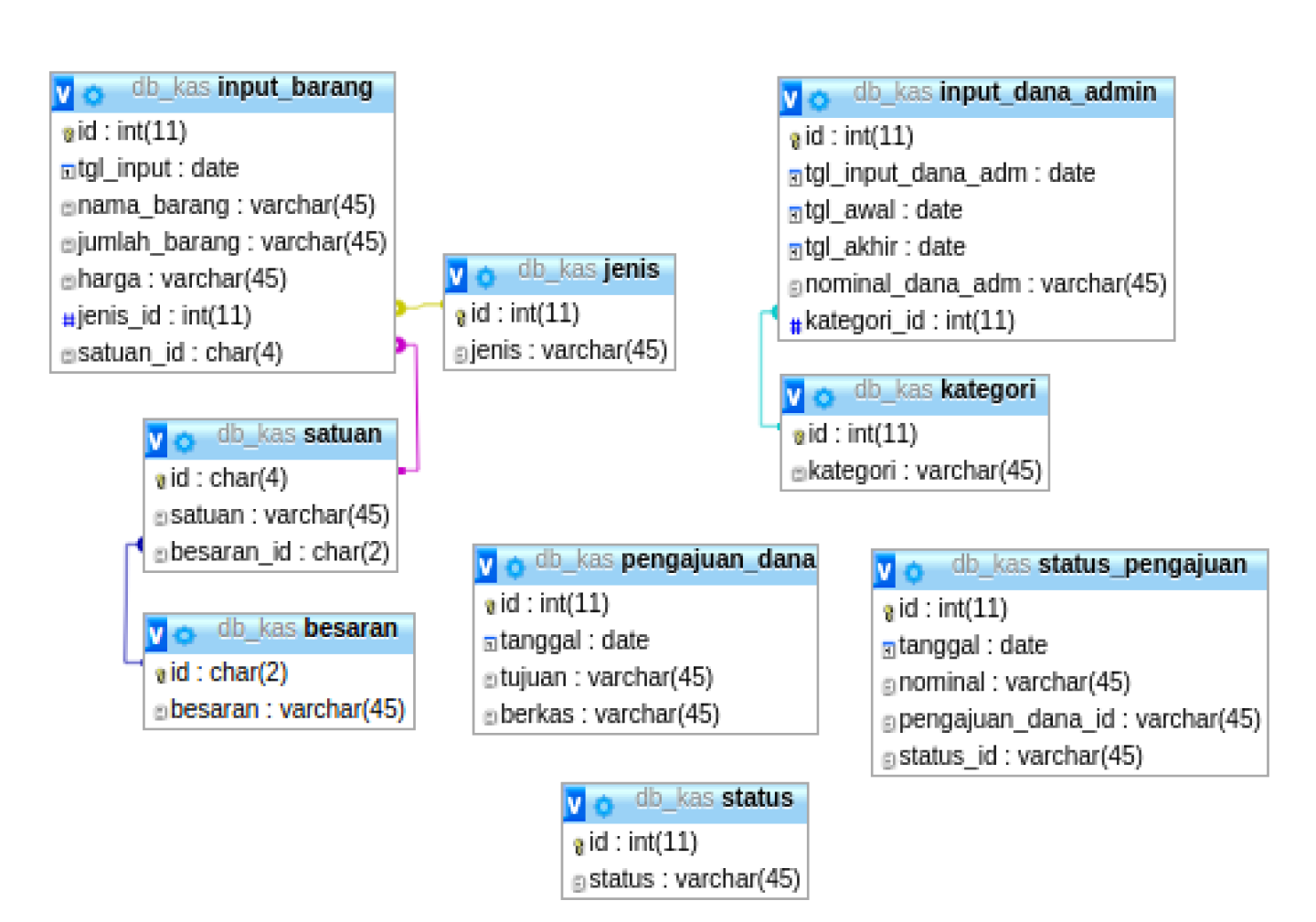1316x922 pixels.
Task: Click the magenta relation endpoint beside satuan
Action: [x=402, y=471]
